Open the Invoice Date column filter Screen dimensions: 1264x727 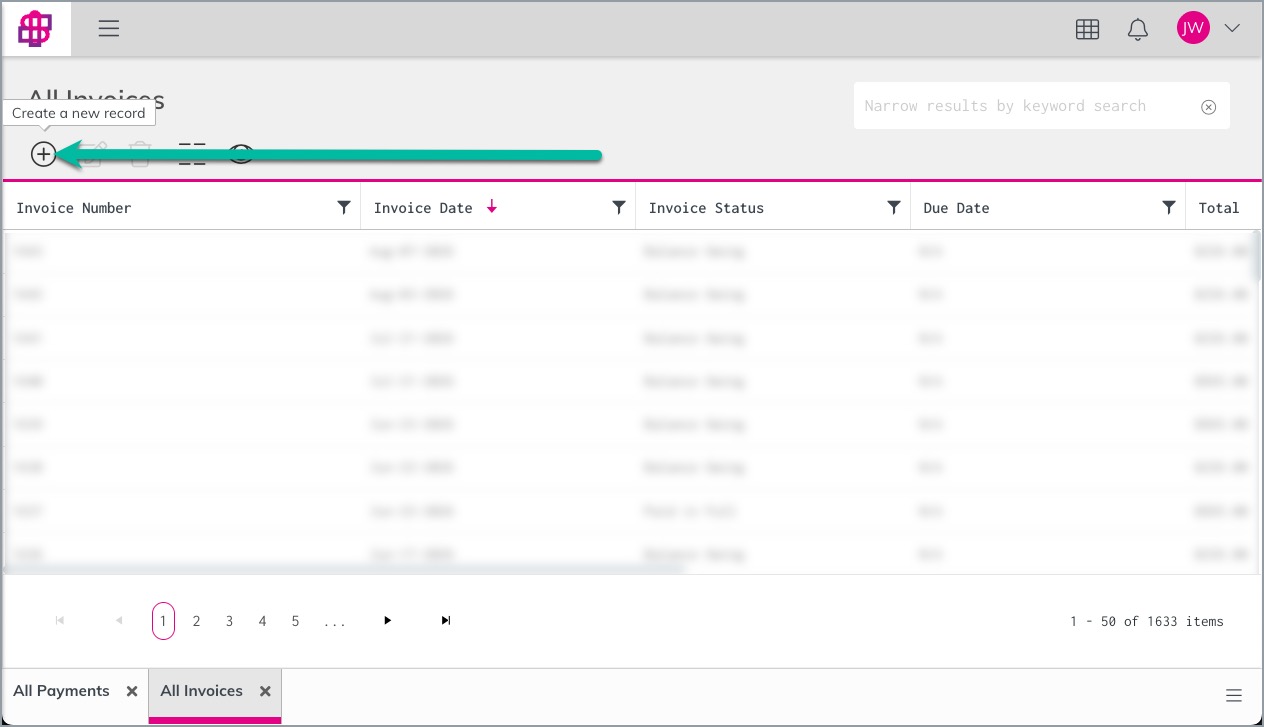coord(619,207)
